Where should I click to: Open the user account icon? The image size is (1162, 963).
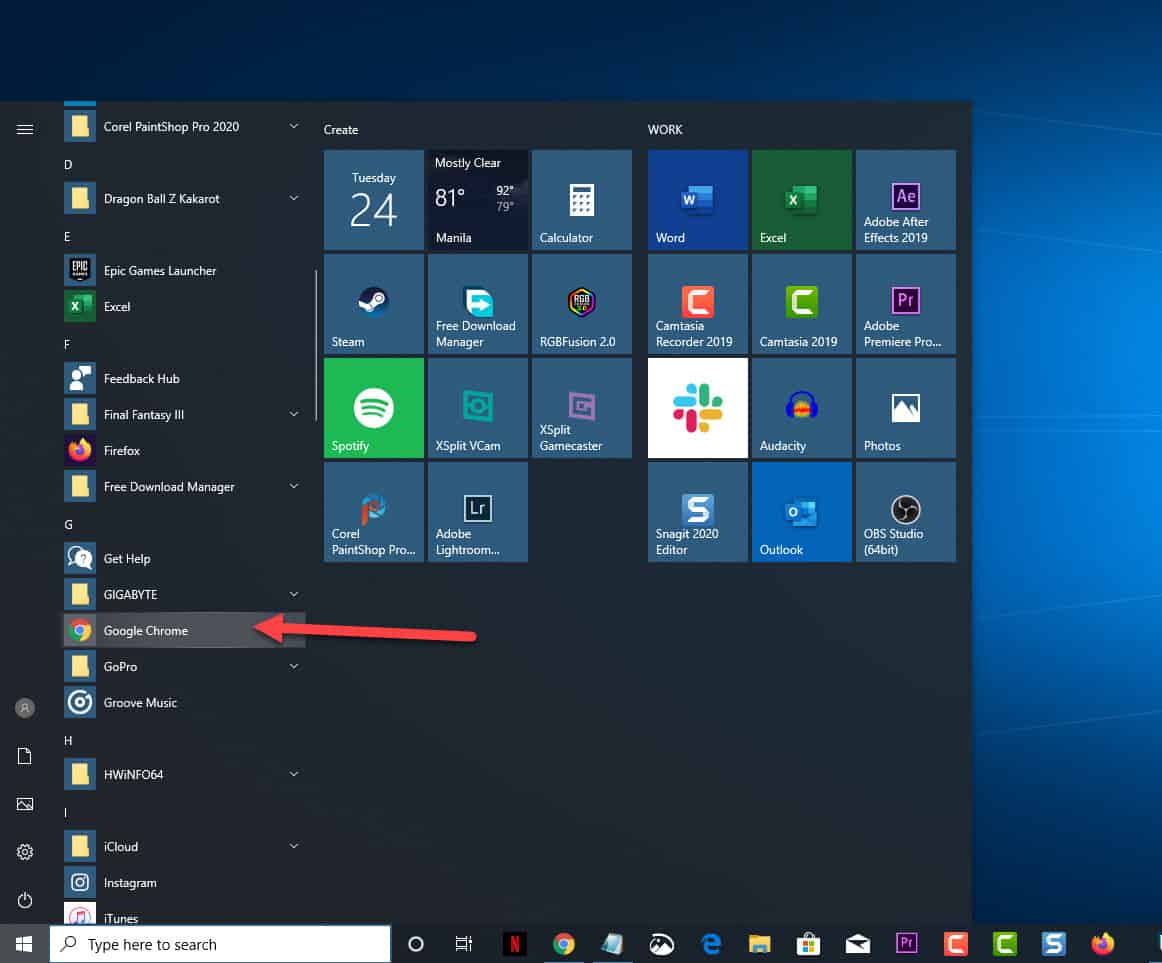coord(24,708)
